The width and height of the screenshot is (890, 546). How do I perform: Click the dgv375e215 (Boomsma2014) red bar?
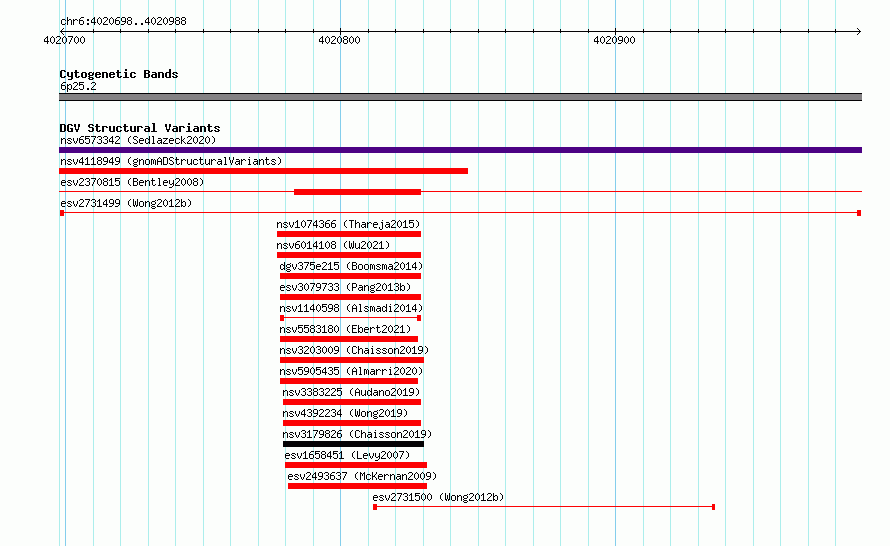click(350, 276)
